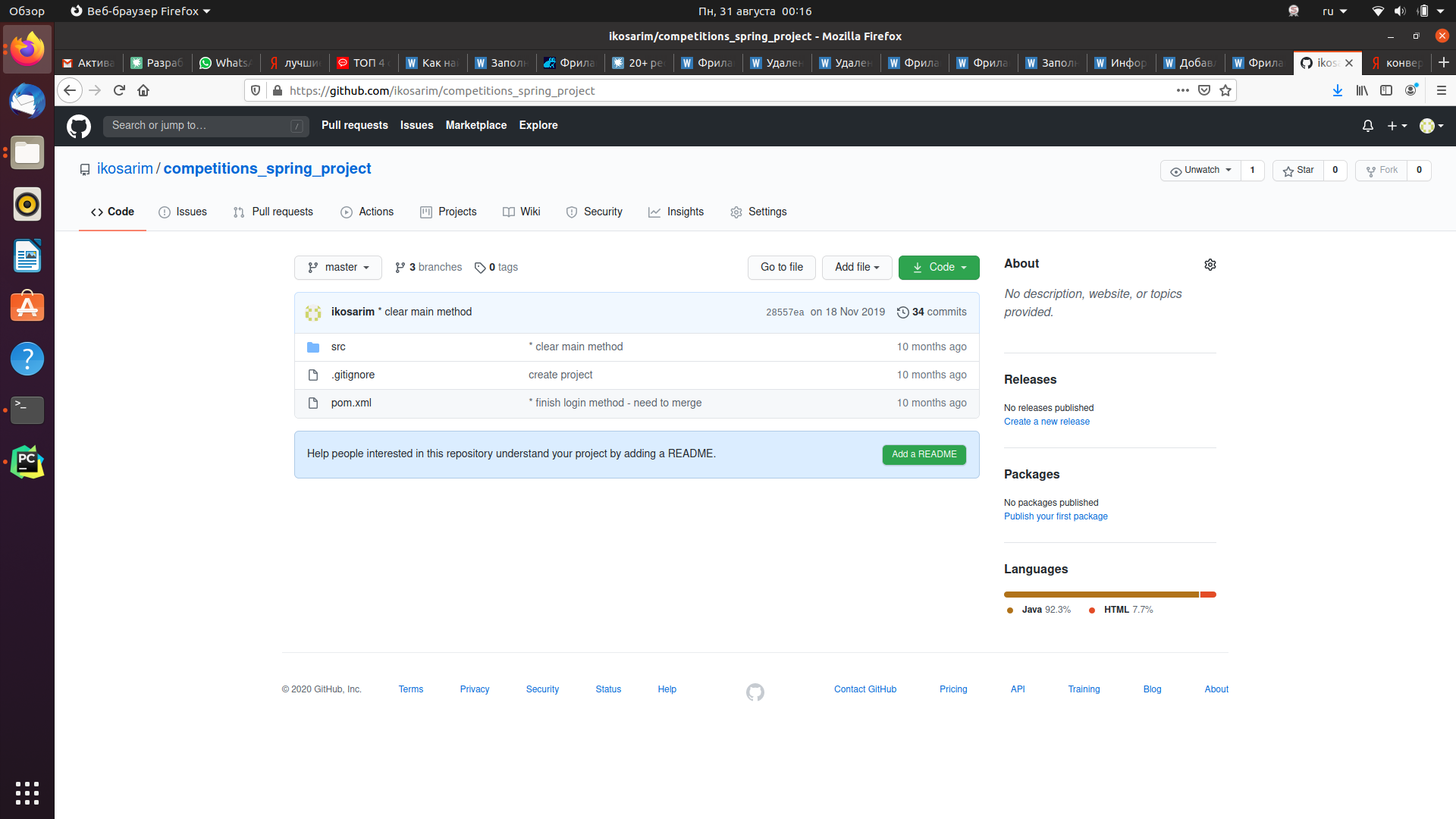Click Create a new release link

tap(1046, 422)
